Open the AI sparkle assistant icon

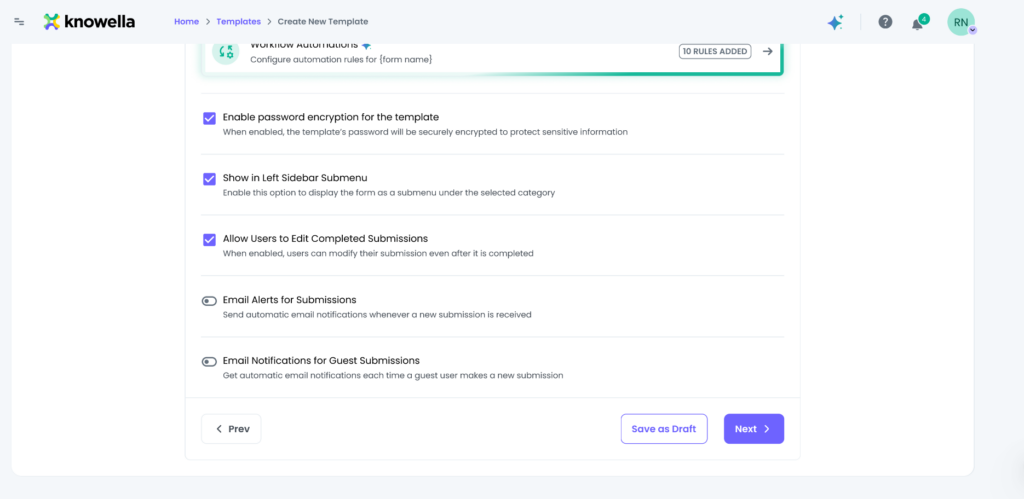click(x=835, y=22)
